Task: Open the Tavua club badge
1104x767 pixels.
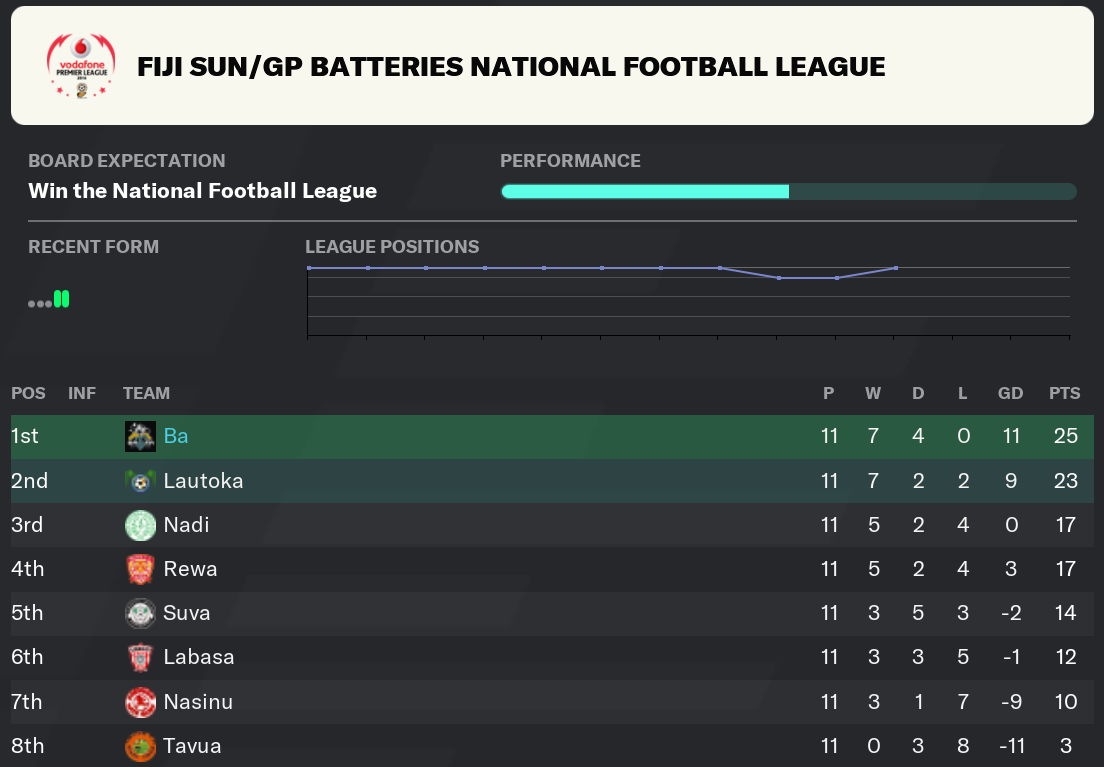Action: [x=140, y=747]
